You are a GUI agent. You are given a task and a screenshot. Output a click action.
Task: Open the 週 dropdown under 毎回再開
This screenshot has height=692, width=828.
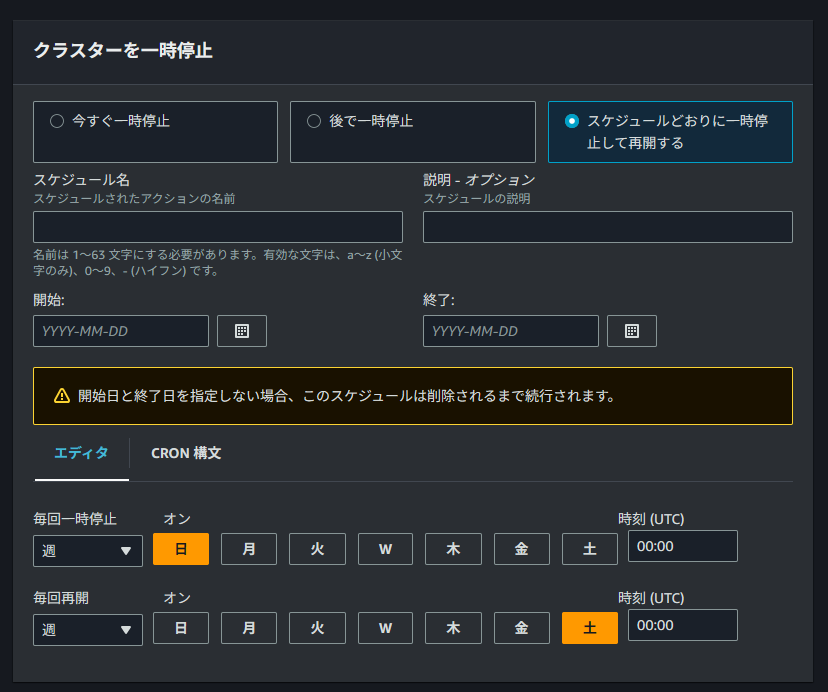tap(87, 628)
